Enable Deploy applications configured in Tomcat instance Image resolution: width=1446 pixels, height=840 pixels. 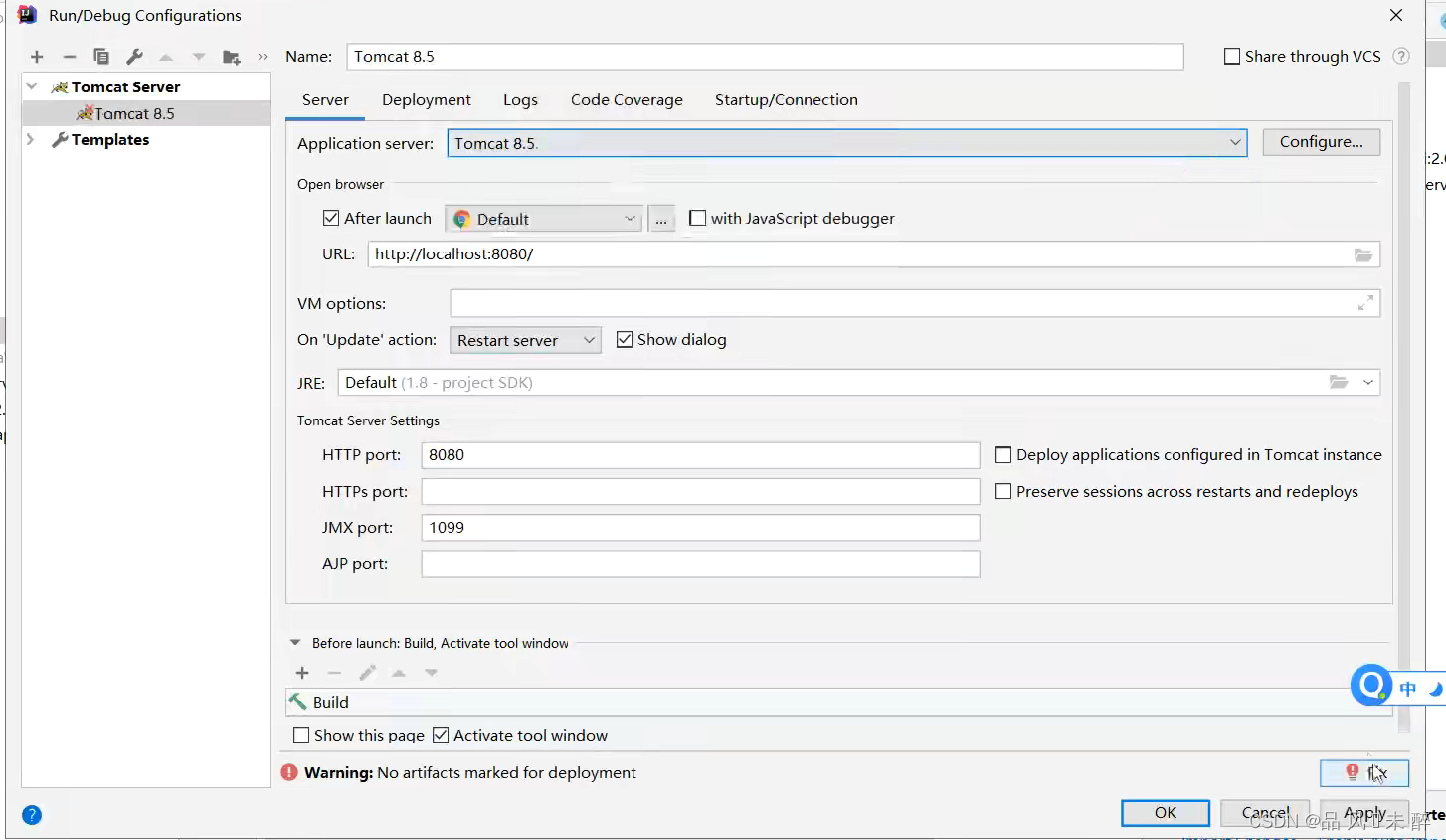coord(1003,455)
